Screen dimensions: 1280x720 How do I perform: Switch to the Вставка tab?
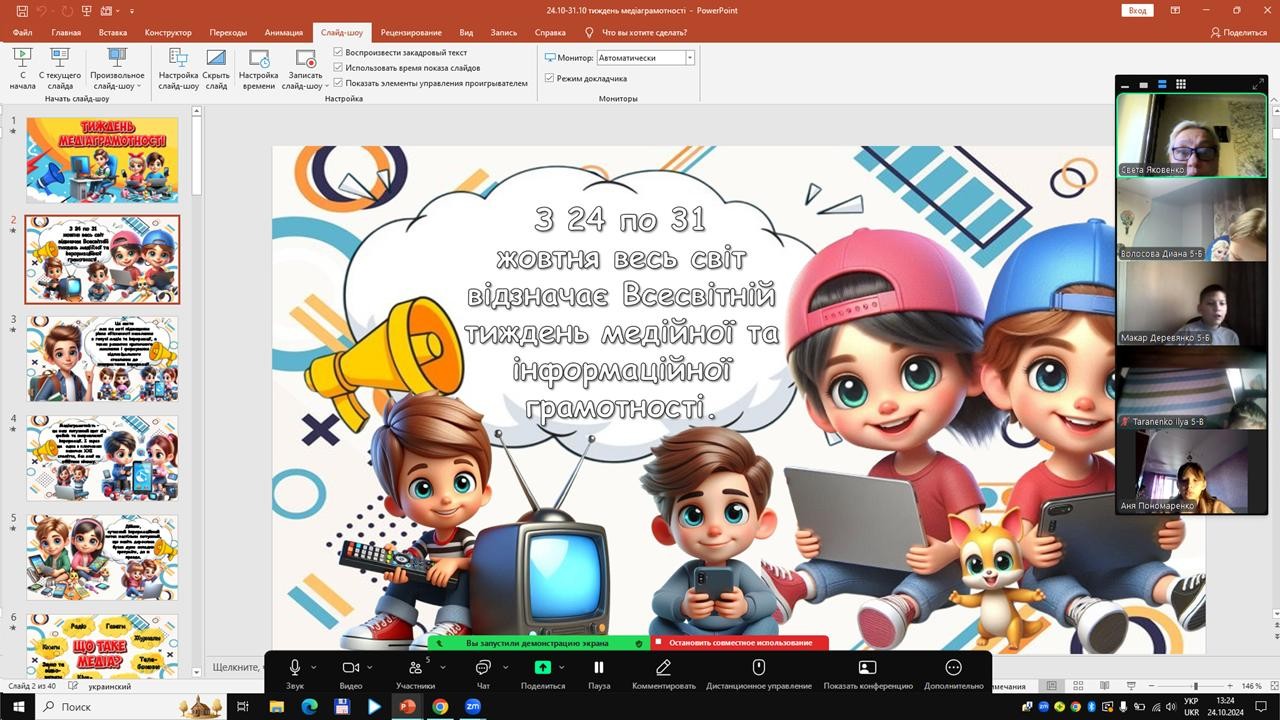113,32
